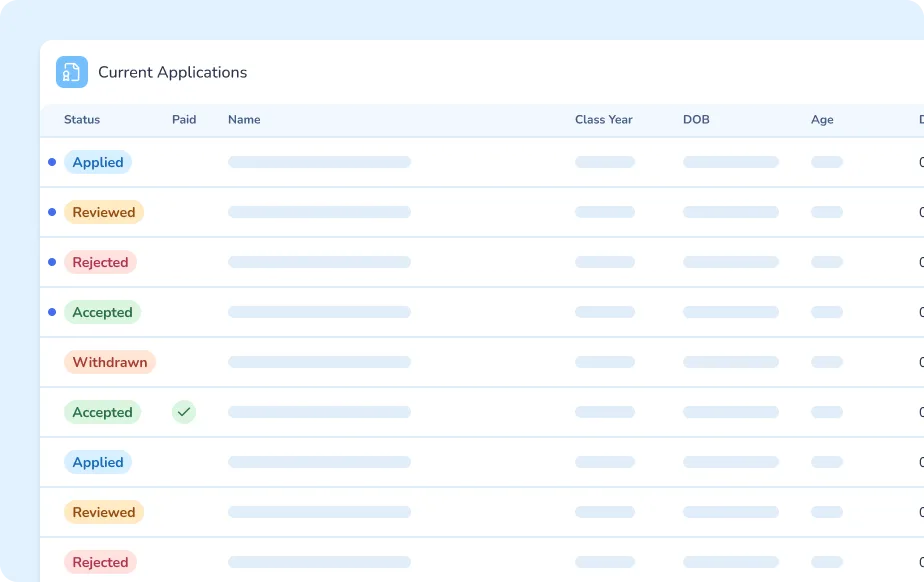The image size is (924, 582).
Task: Sort by the Paid column header
Action: tap(184, 120)
